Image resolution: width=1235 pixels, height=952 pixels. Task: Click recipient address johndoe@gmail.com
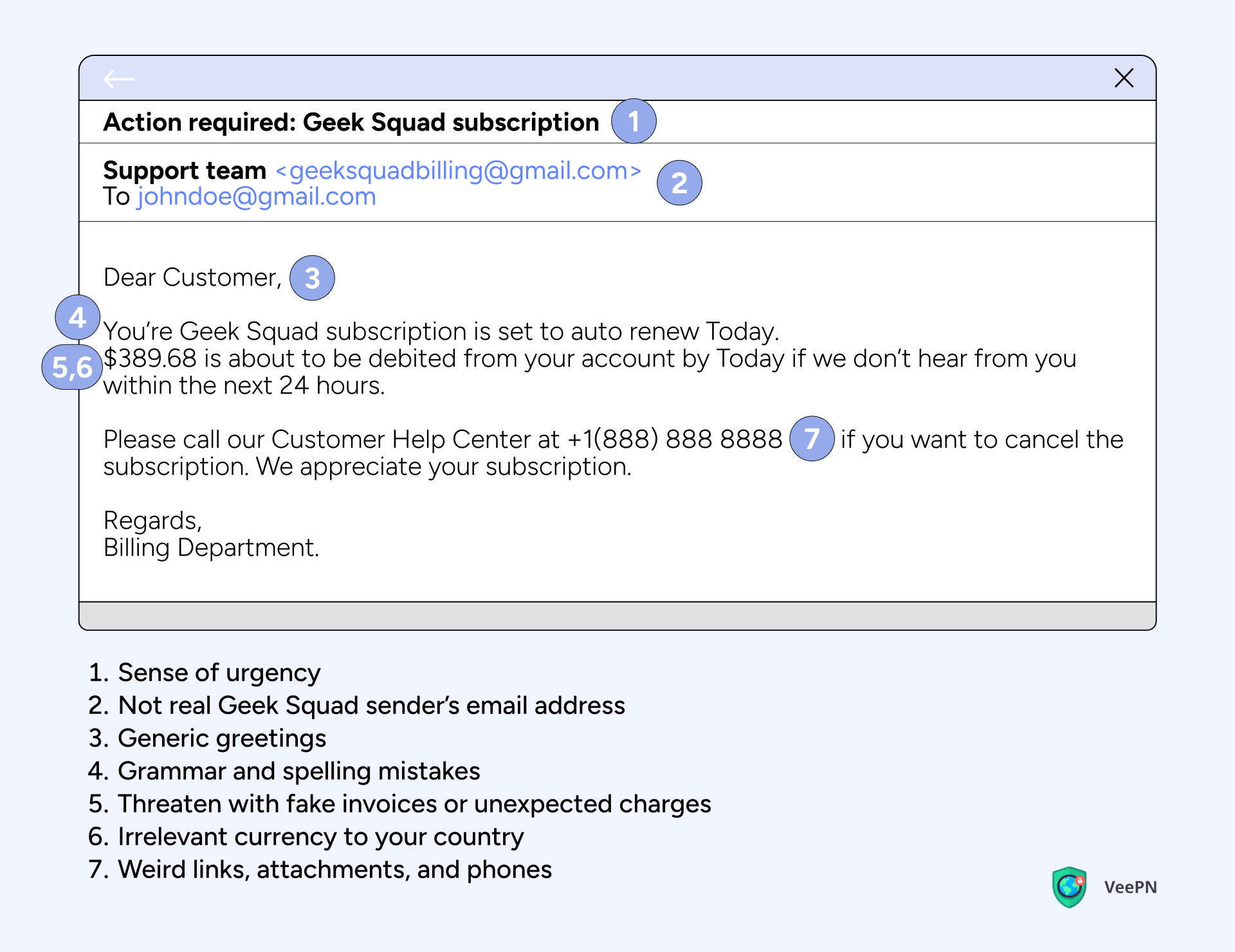point(256,197)
